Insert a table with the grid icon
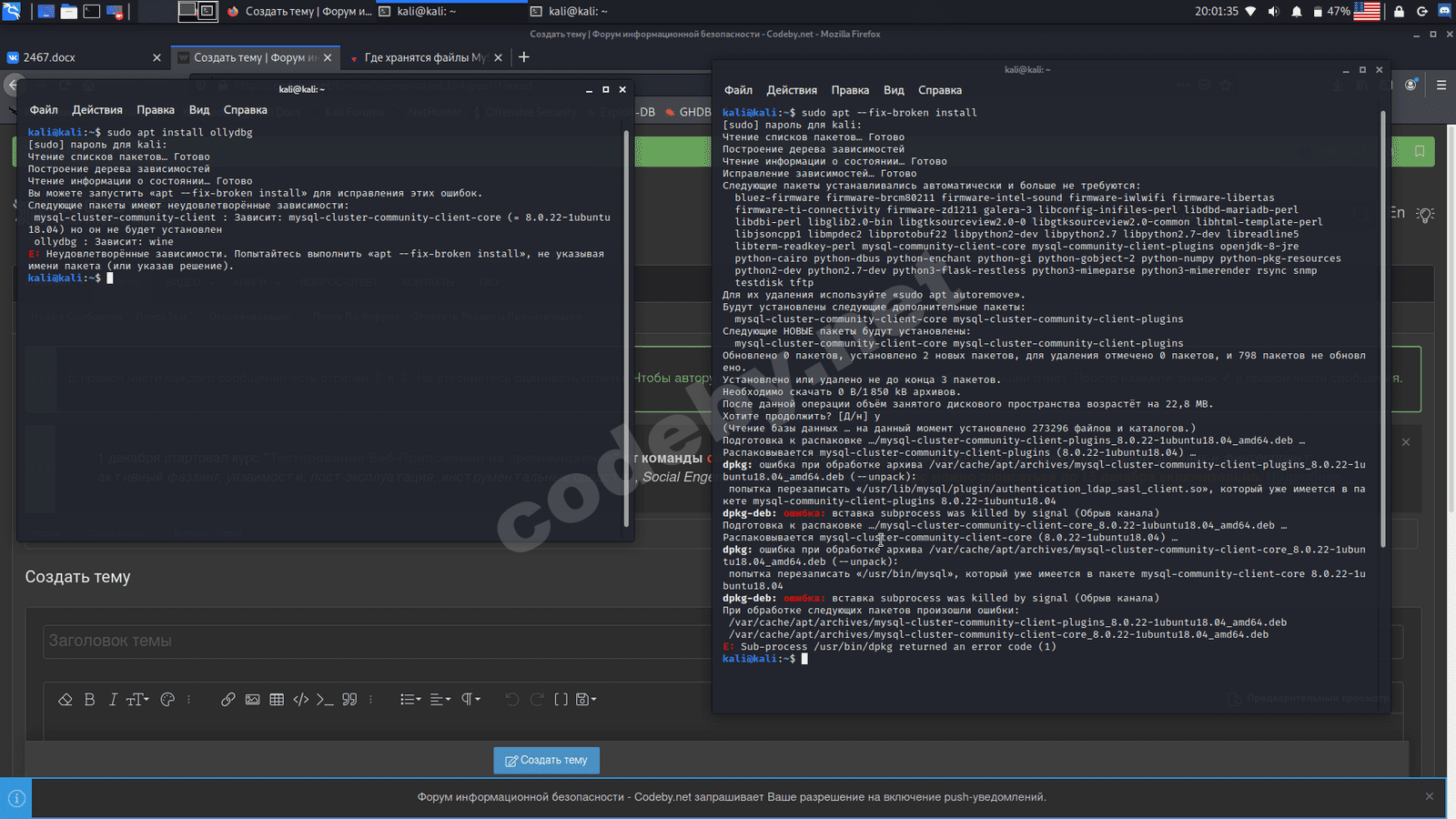 click(x=277, y=699)
